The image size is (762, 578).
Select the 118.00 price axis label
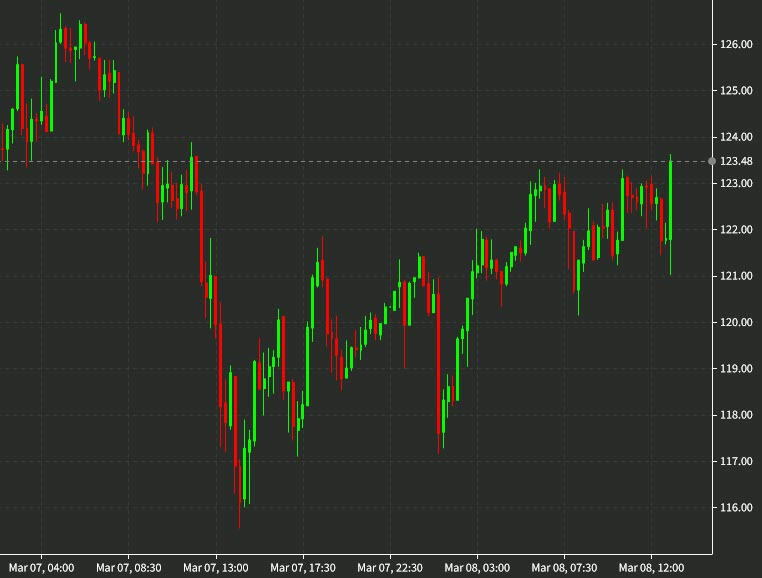pos(735,415)
